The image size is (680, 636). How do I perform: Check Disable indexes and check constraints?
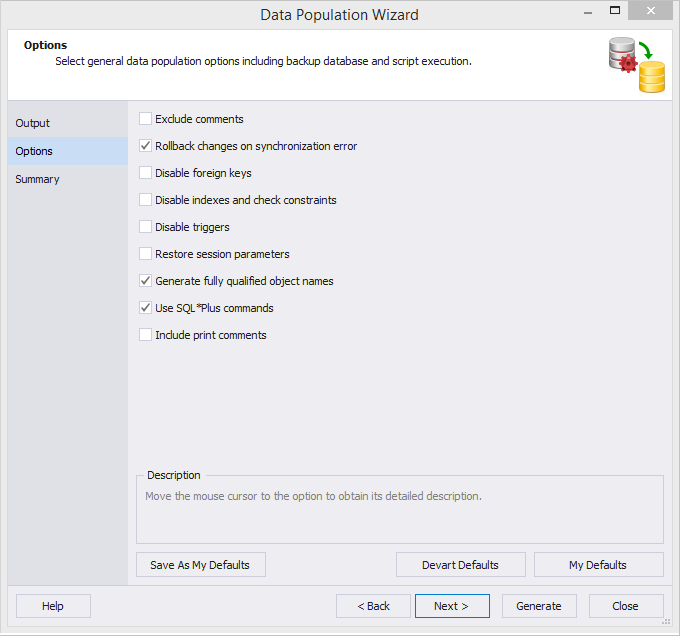(145, 200)
